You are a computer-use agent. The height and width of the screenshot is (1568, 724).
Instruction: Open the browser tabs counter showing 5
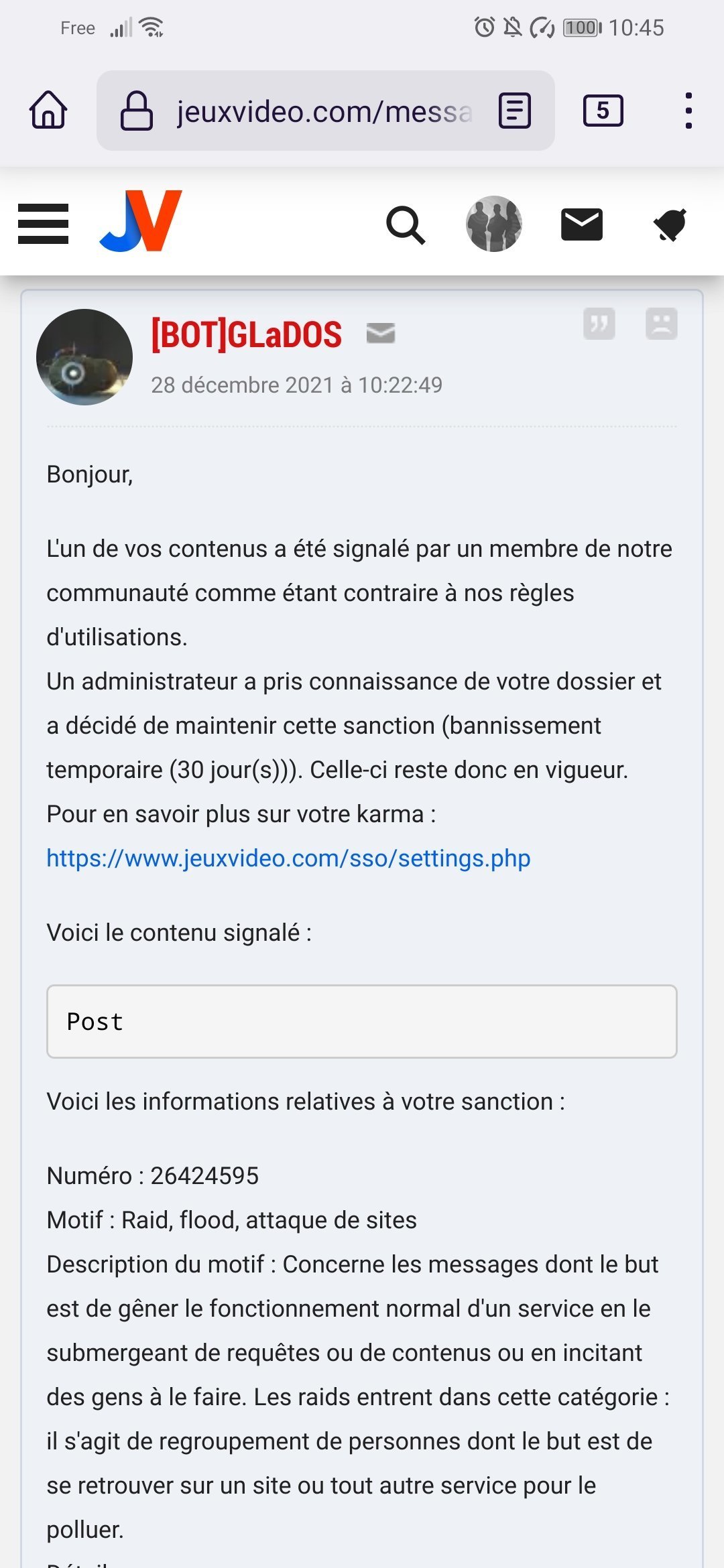coord(603,111)
